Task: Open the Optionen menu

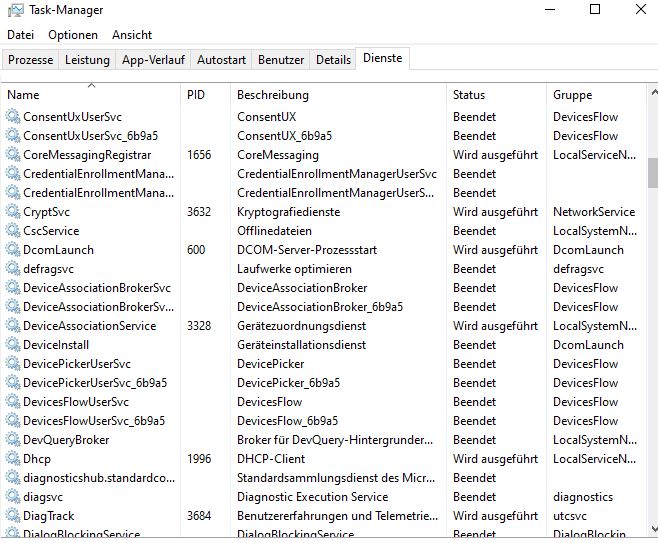Action: [73, 35]
